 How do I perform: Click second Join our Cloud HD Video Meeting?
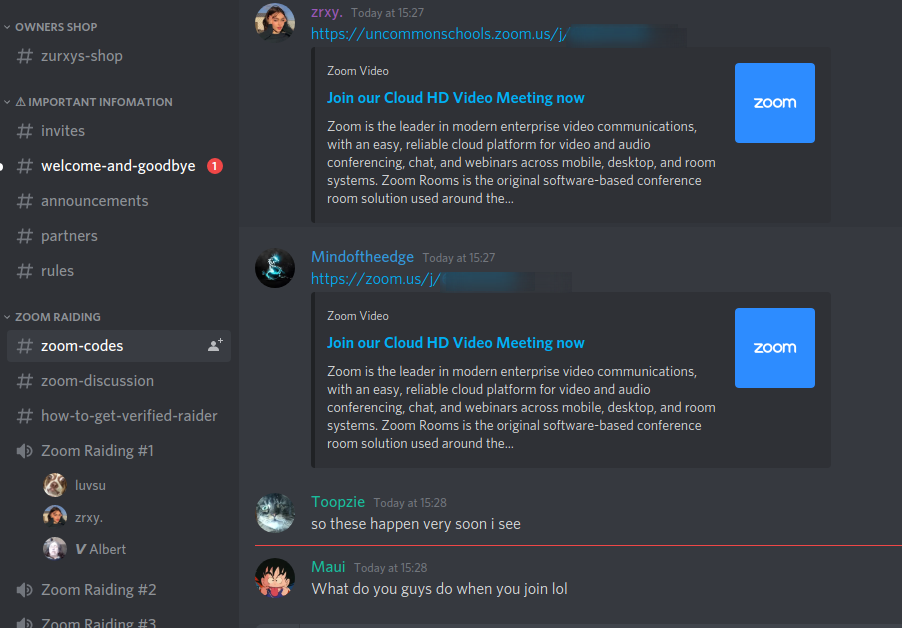(456, 343)
